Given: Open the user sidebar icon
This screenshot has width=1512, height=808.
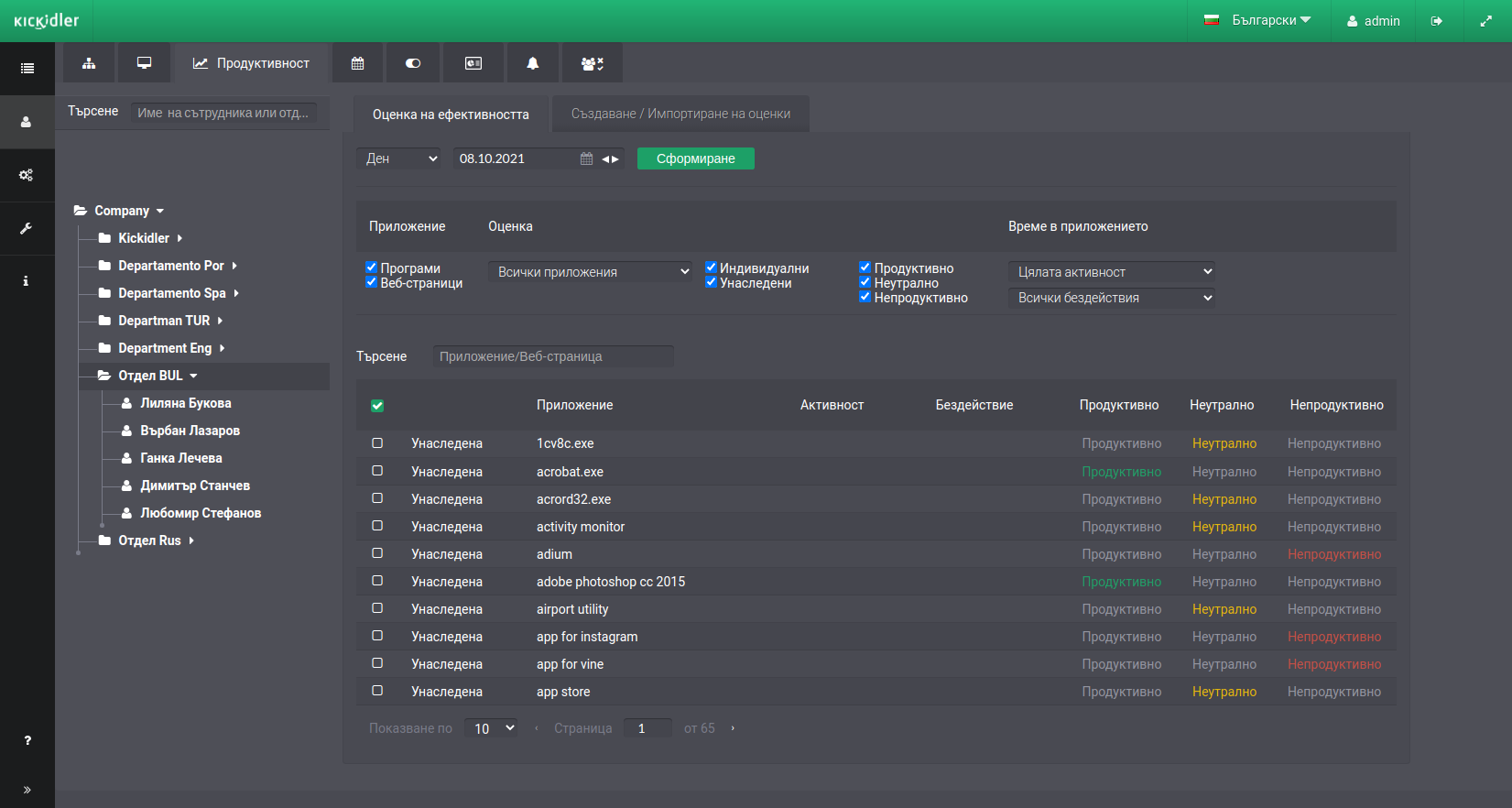Looking at the screenshot, I should [27, 122].
